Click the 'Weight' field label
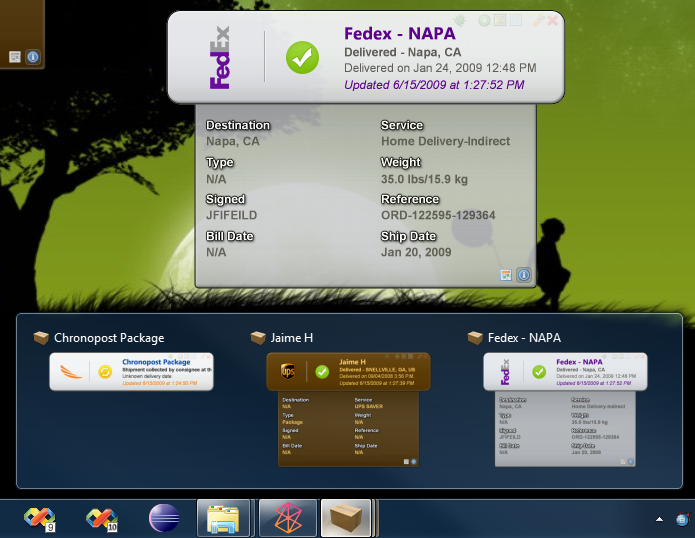Image resolution: width=695 pixels, height=538 pixels. pyautogui.click(x=401, y=163)
